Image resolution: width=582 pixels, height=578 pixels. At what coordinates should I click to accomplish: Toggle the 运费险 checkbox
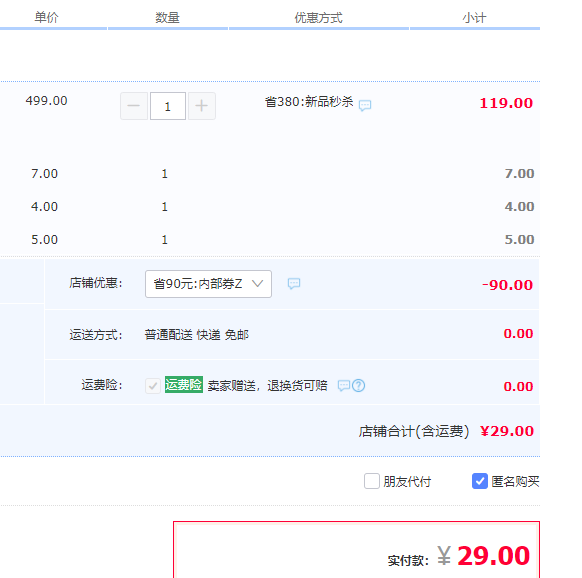click(x=153, y=386)
